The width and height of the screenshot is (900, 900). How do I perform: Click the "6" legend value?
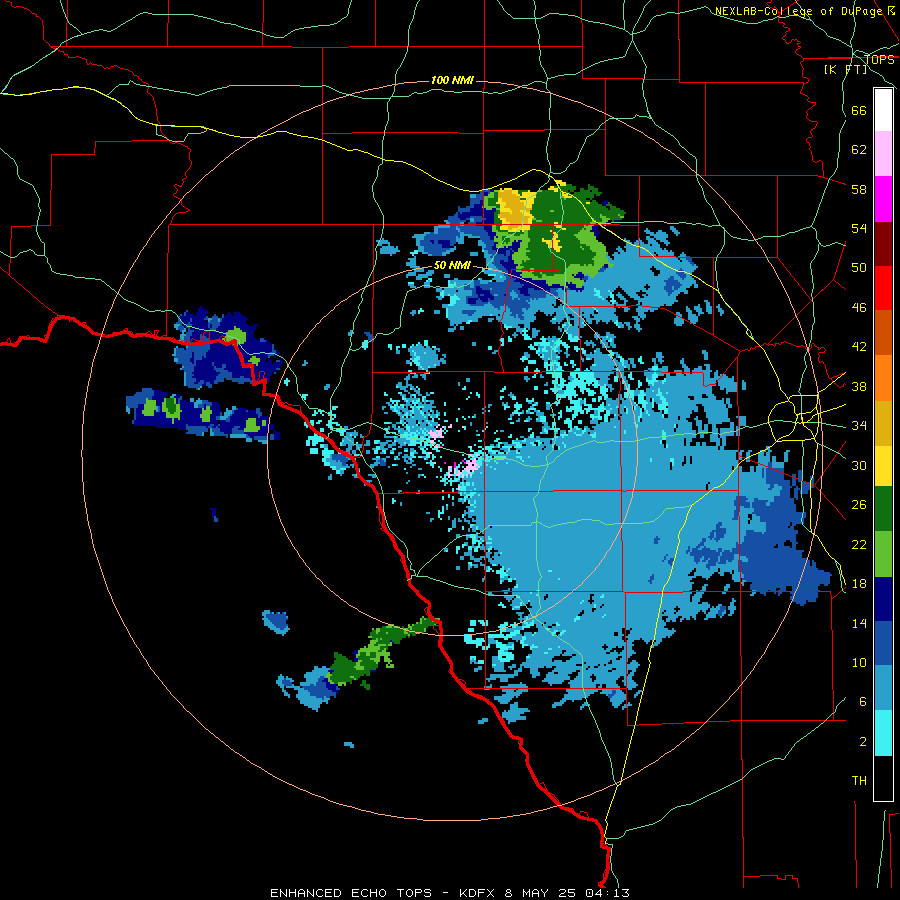pyautogui.click(x=862, y=702)
